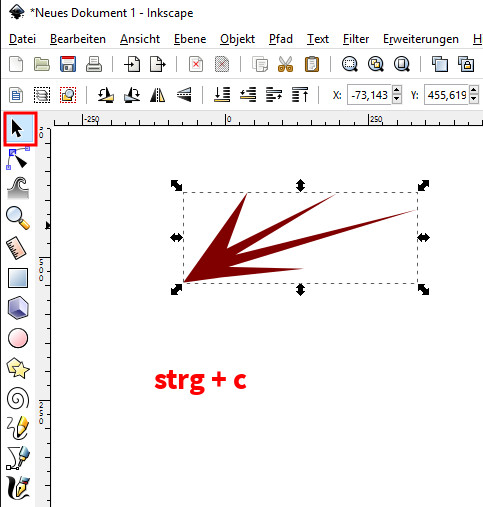Screen dimensions: 483x507
Task: Click the top-left scale handle of selection
Action: pyautogui.click(x=176, y=185)
